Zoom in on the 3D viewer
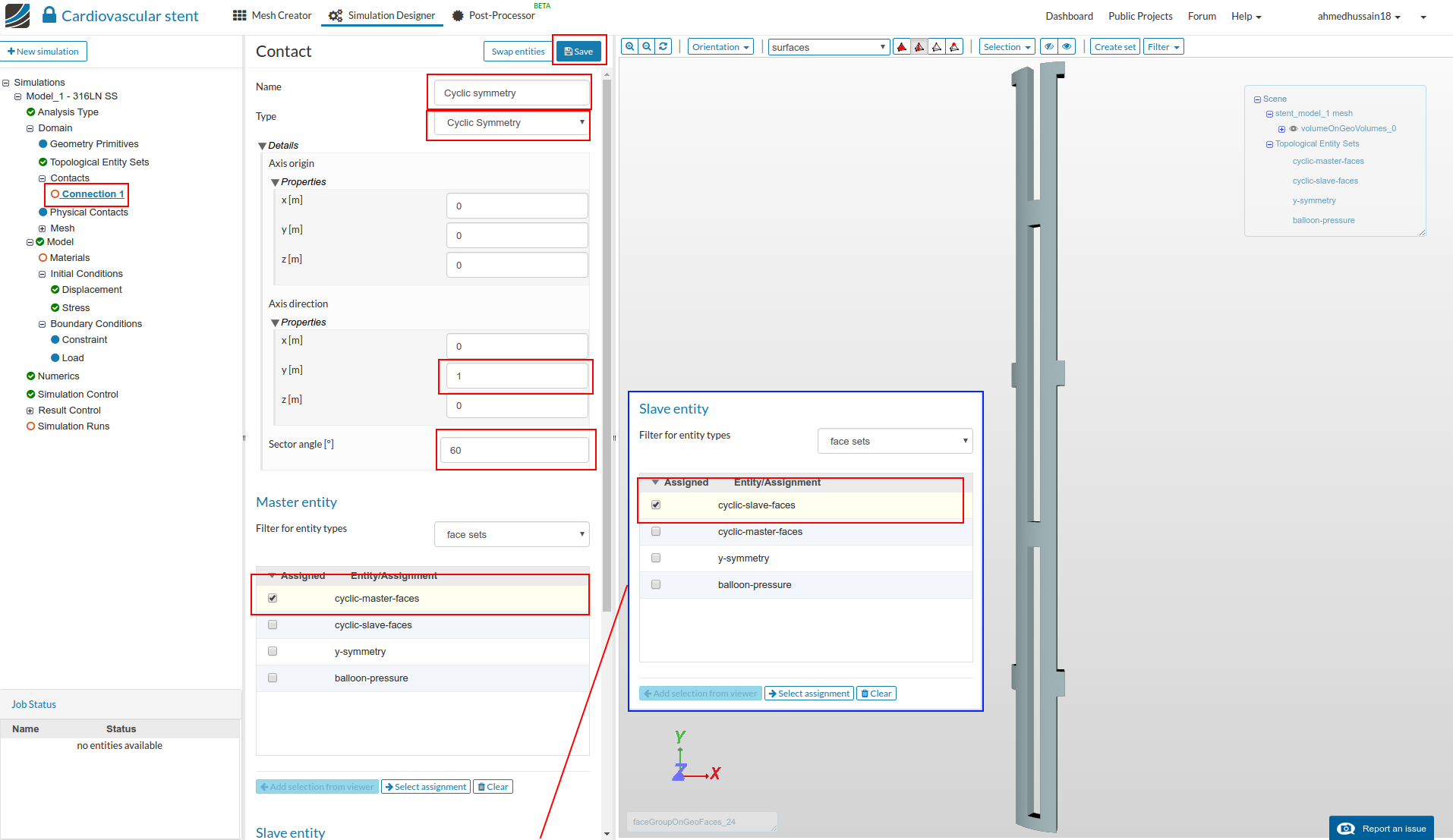The image size is (1453, 840). (630, 47)
